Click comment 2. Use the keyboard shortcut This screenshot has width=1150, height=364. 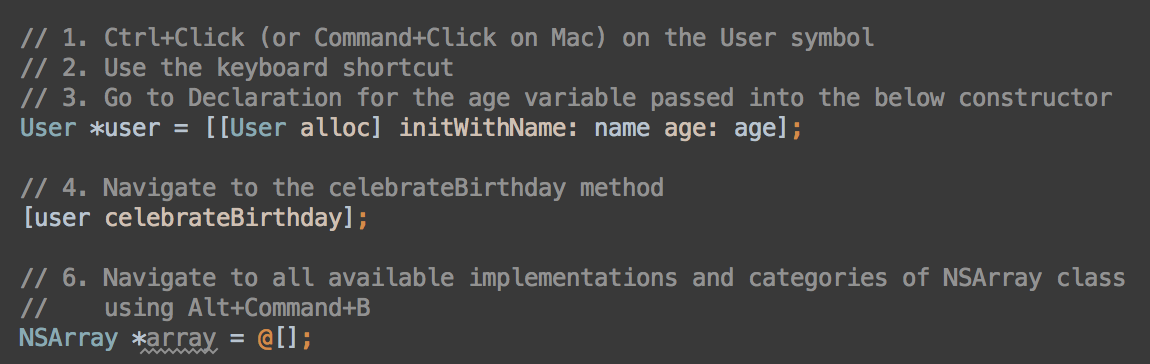(x=237, y=68)
